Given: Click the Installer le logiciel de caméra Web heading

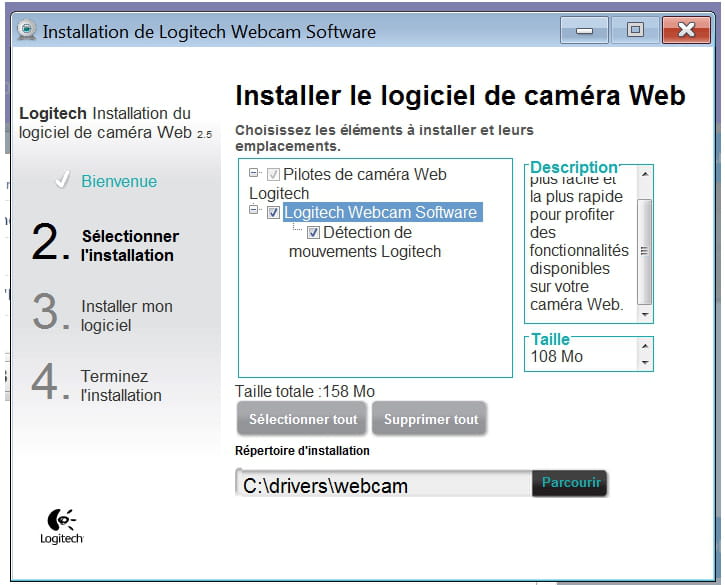Looking at the screenshot, I should (x=460, y=96).
